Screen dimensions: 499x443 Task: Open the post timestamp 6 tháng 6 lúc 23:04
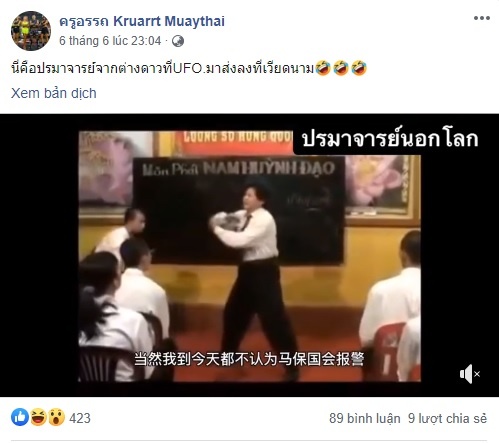coord(110,41)
